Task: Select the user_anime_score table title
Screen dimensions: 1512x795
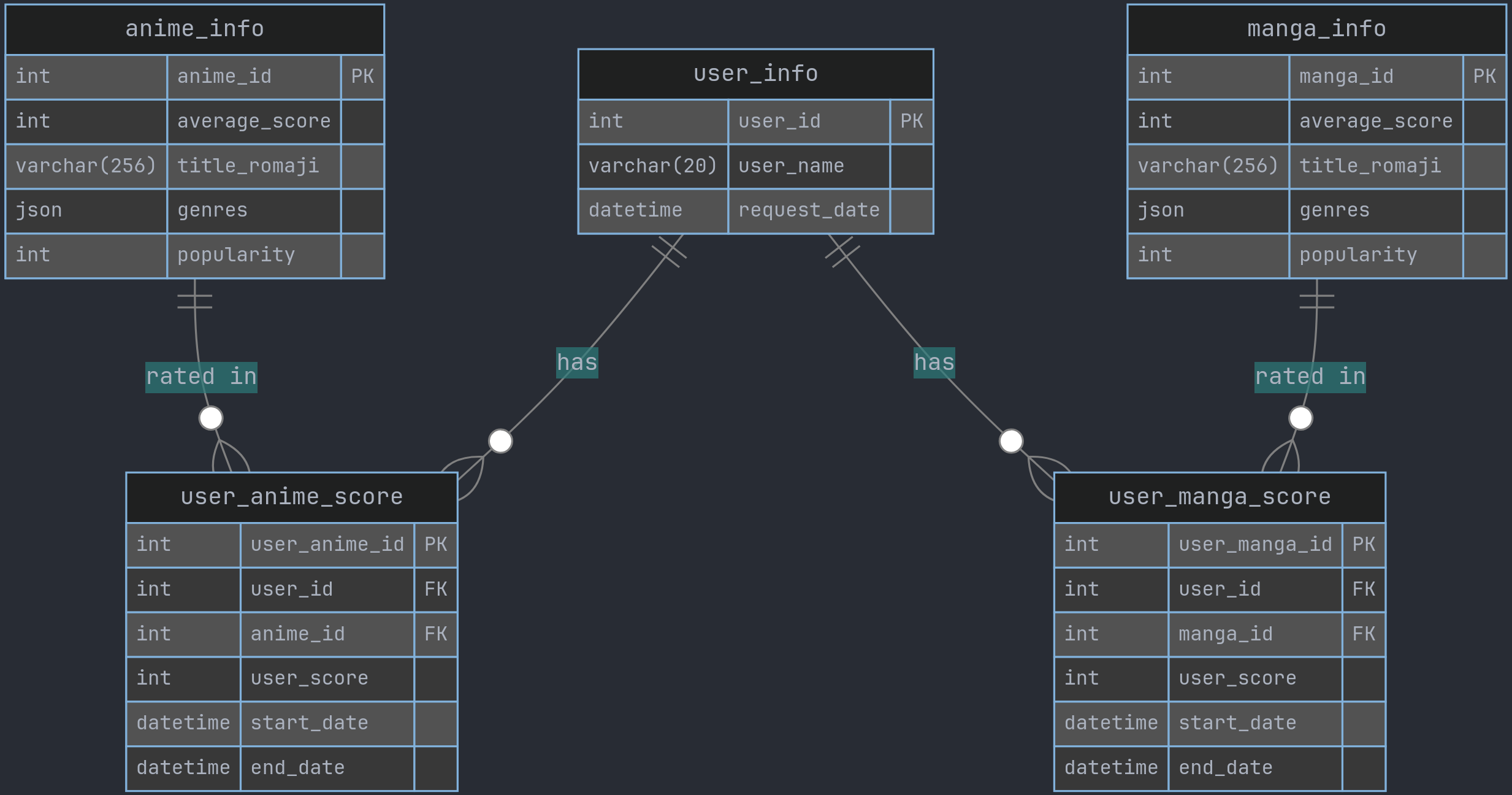Action: [x=291, y=497]
